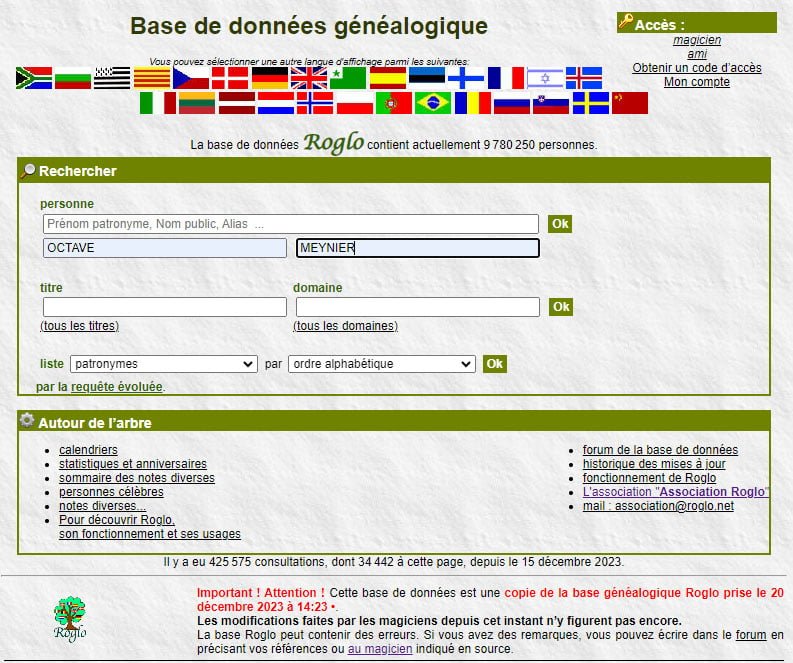793x663 pixels.
Task: Pick the Catalan striped flag
Action: click(152, 78)
